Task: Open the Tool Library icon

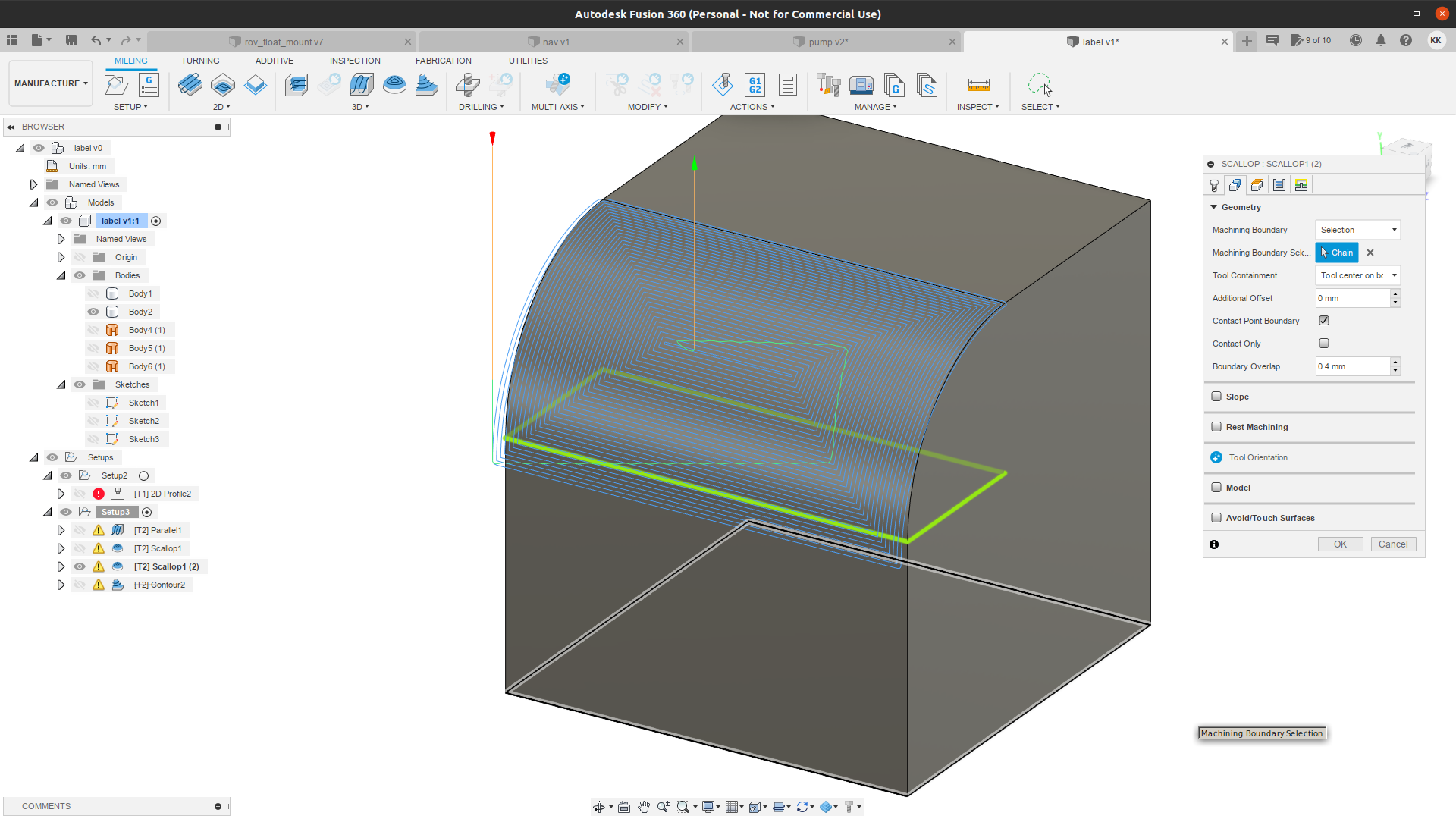Action: [x=828, y=85]
